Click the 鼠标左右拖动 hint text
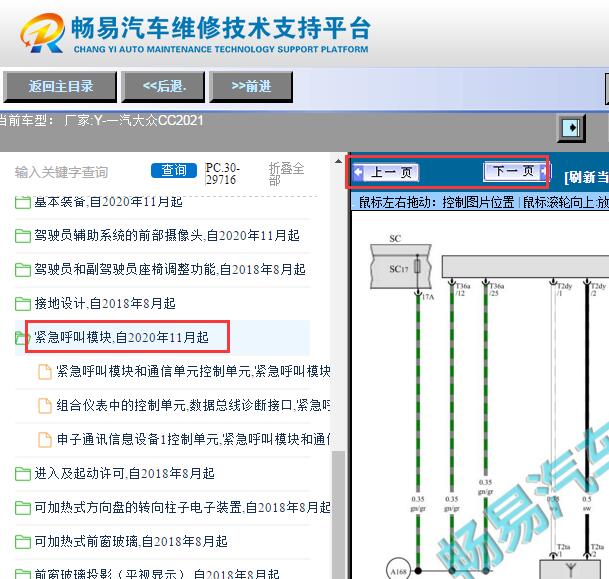The image size is (609, 579). (x=436, y=203)
